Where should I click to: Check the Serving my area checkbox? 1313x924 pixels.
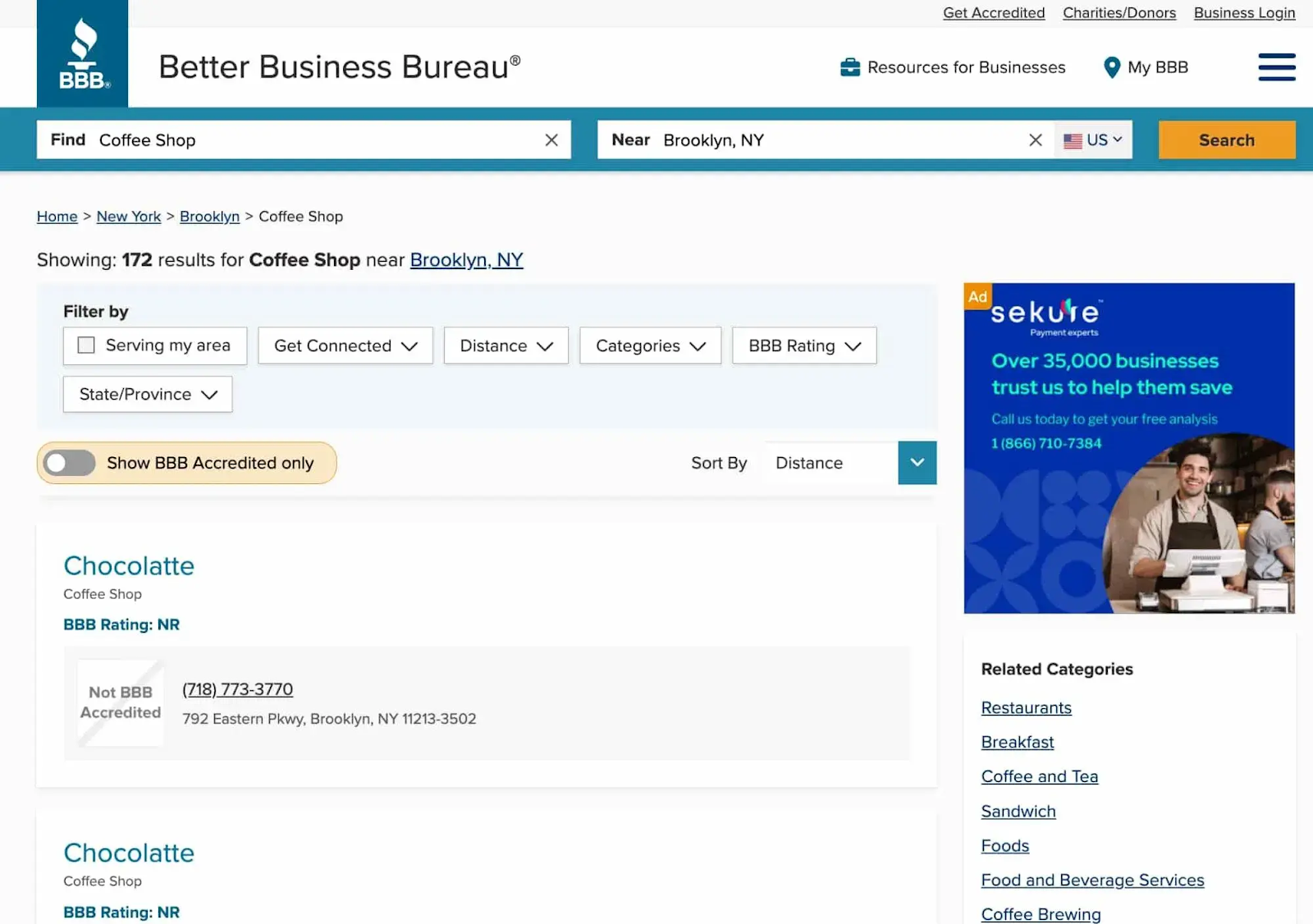85,345
